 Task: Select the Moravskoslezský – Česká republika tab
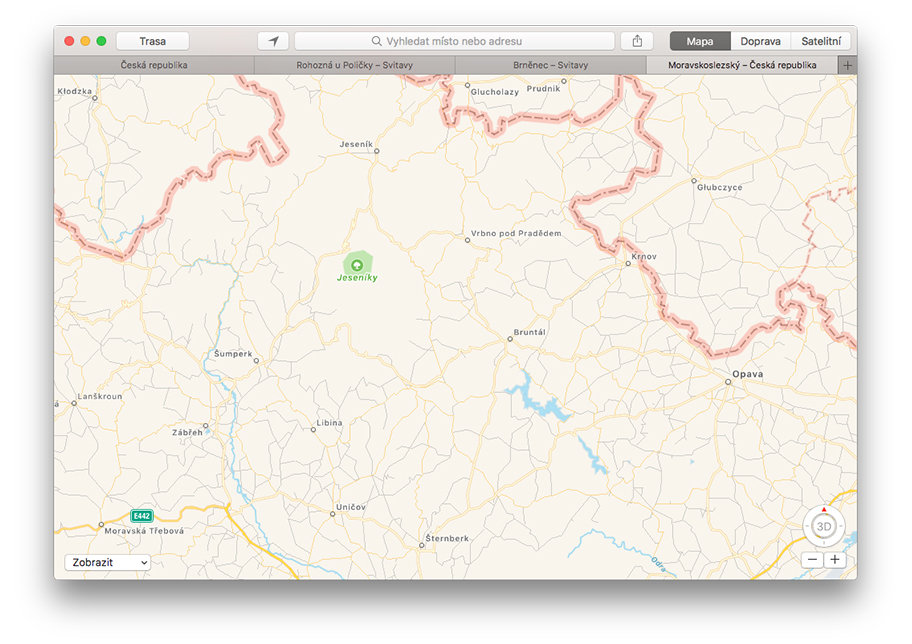tap(742, 65)
